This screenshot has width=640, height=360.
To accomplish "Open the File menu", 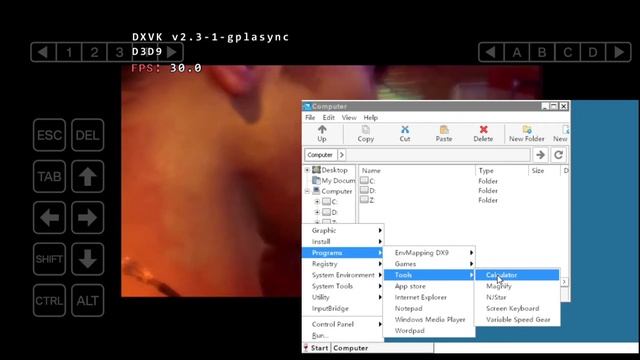I will tap(310, 118).
